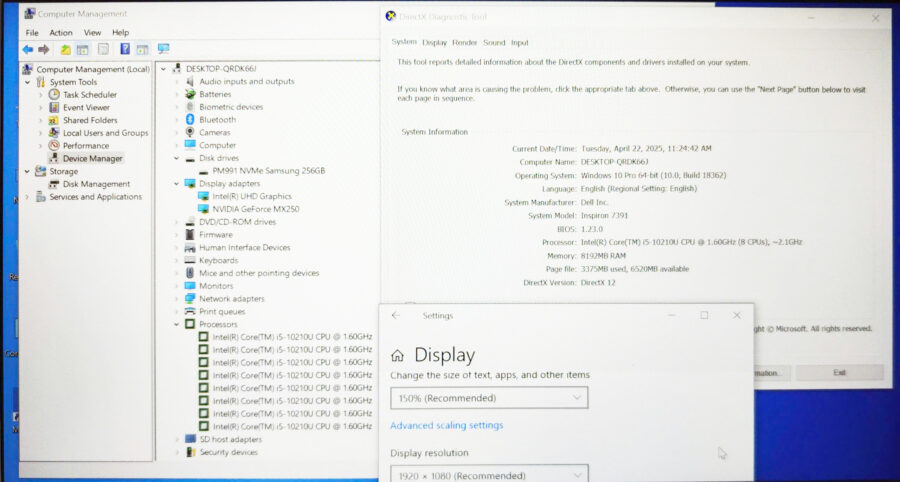Click the Help question mark toolbar icon
This screenshot has width=900, height=482.
coord(125,49)
